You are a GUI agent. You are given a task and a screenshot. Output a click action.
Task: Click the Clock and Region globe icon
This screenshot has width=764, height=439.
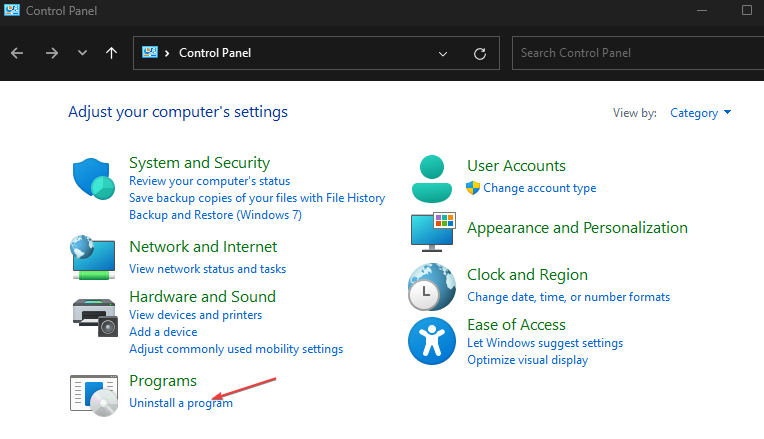pos(432,287)
